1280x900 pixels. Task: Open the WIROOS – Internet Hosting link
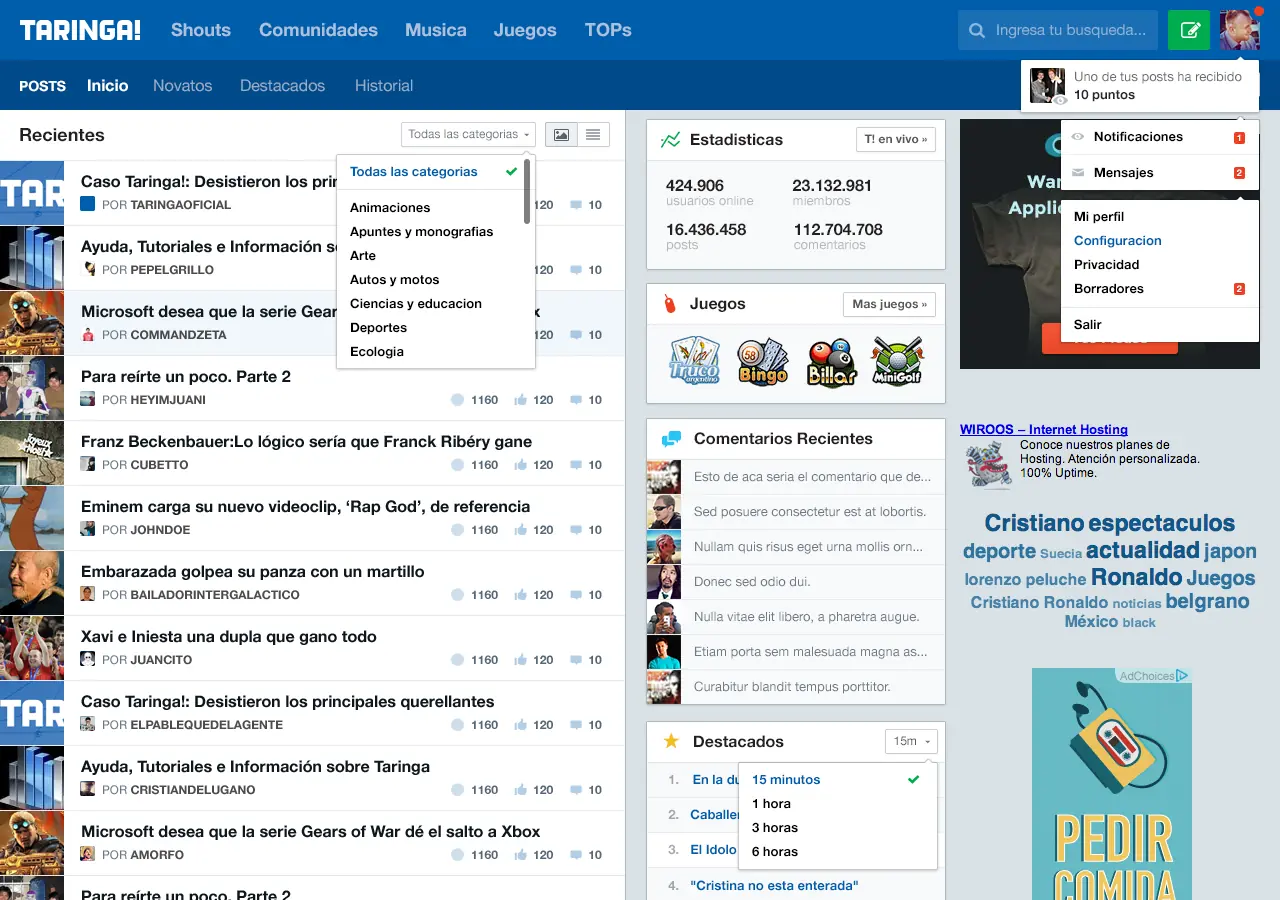(1044, 429)
